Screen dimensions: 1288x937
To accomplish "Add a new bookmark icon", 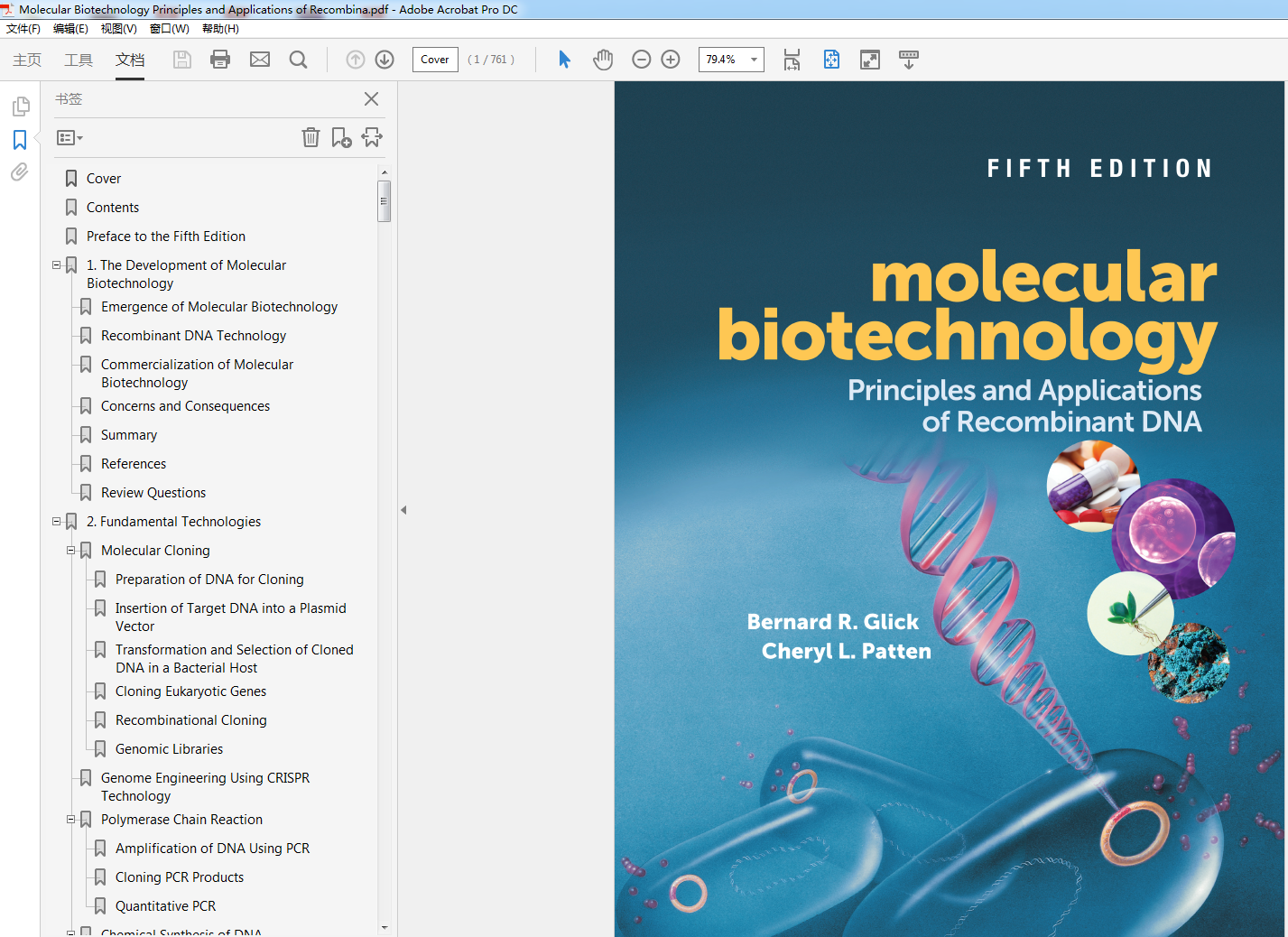I will point(341,137).
